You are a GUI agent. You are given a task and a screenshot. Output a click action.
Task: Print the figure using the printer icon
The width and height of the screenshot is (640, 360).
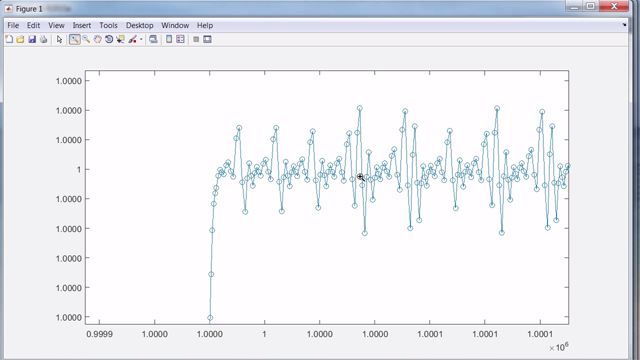click(43, 39)
